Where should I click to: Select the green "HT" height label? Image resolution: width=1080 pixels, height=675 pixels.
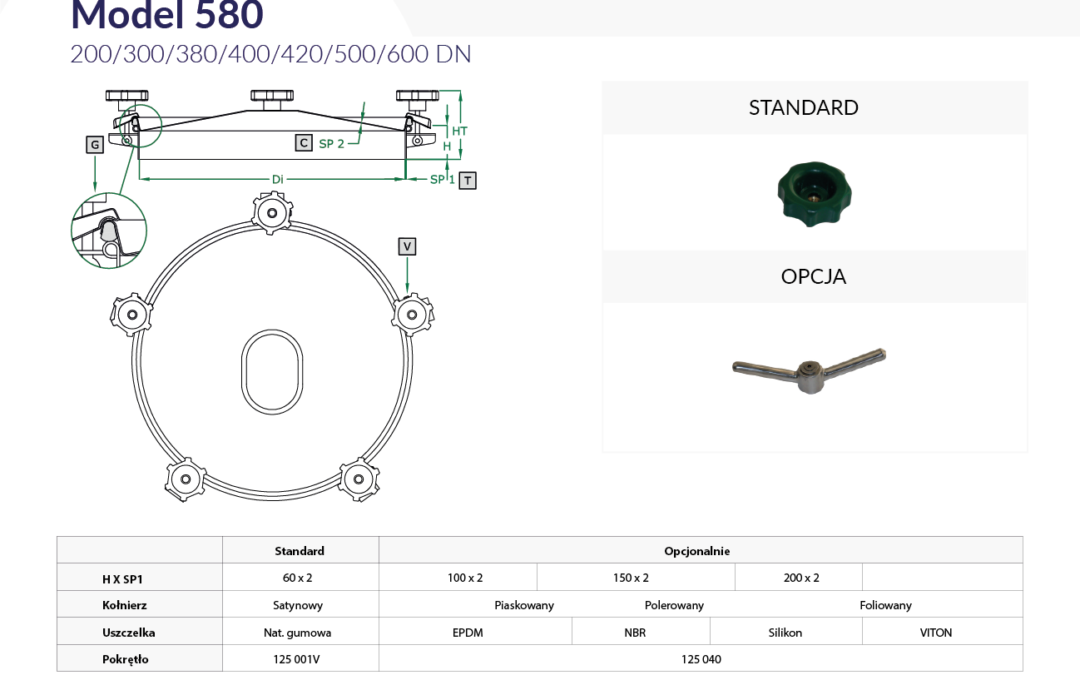[x=459, y=131]
